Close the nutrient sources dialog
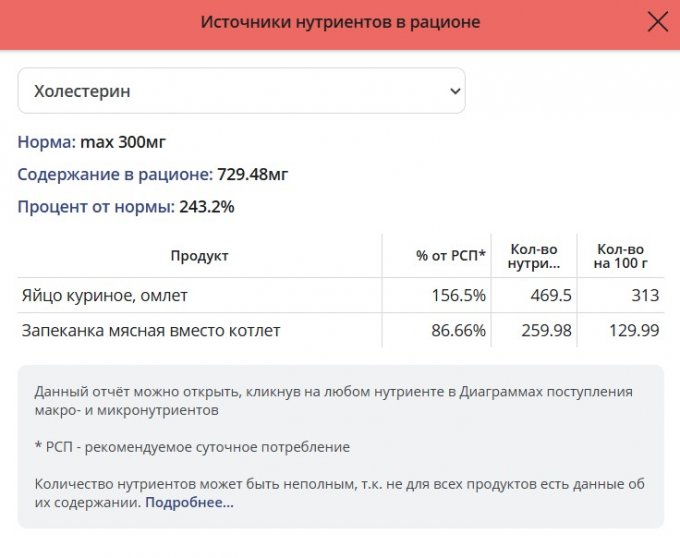 (657, 22)
